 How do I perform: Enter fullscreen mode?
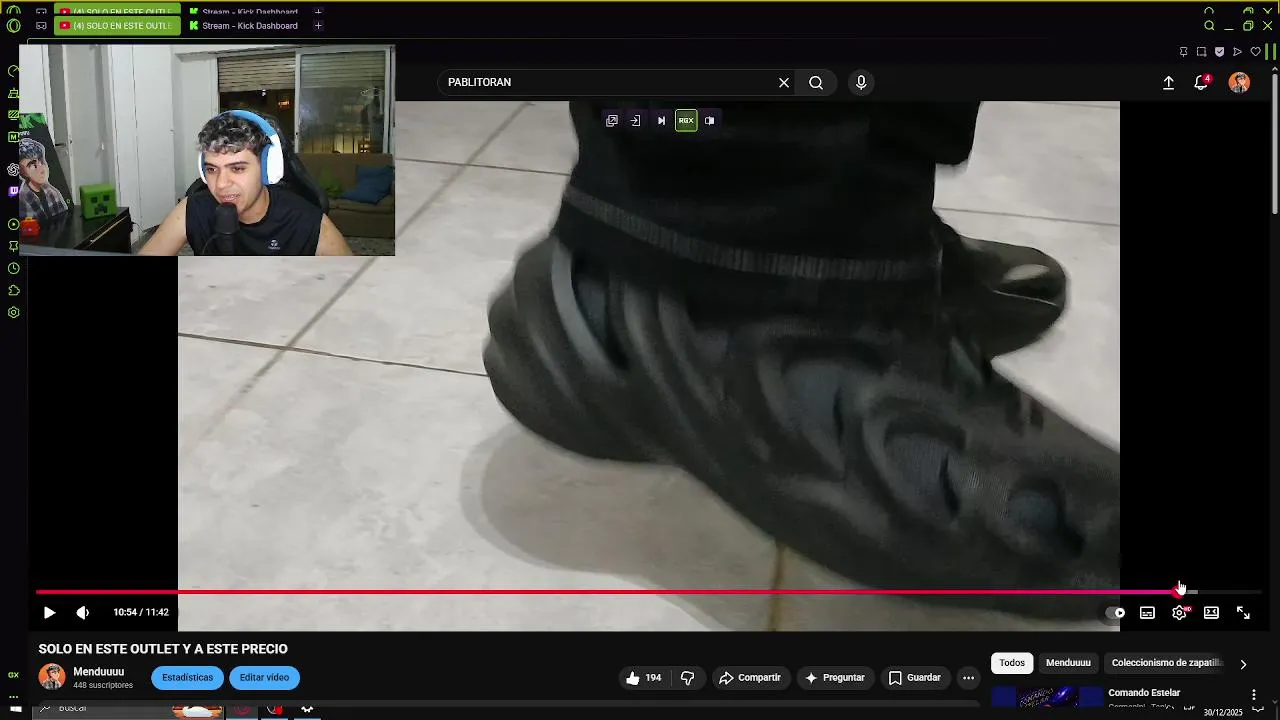[x=1243, y=613]
